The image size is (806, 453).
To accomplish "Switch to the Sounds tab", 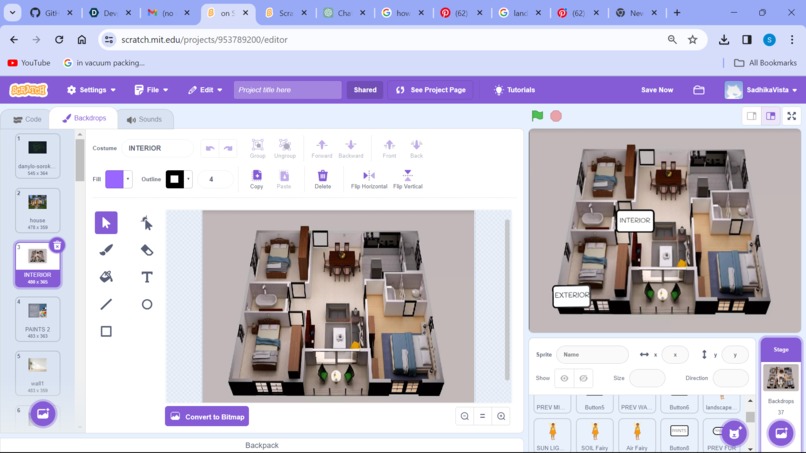I will (x=144, y=119).
